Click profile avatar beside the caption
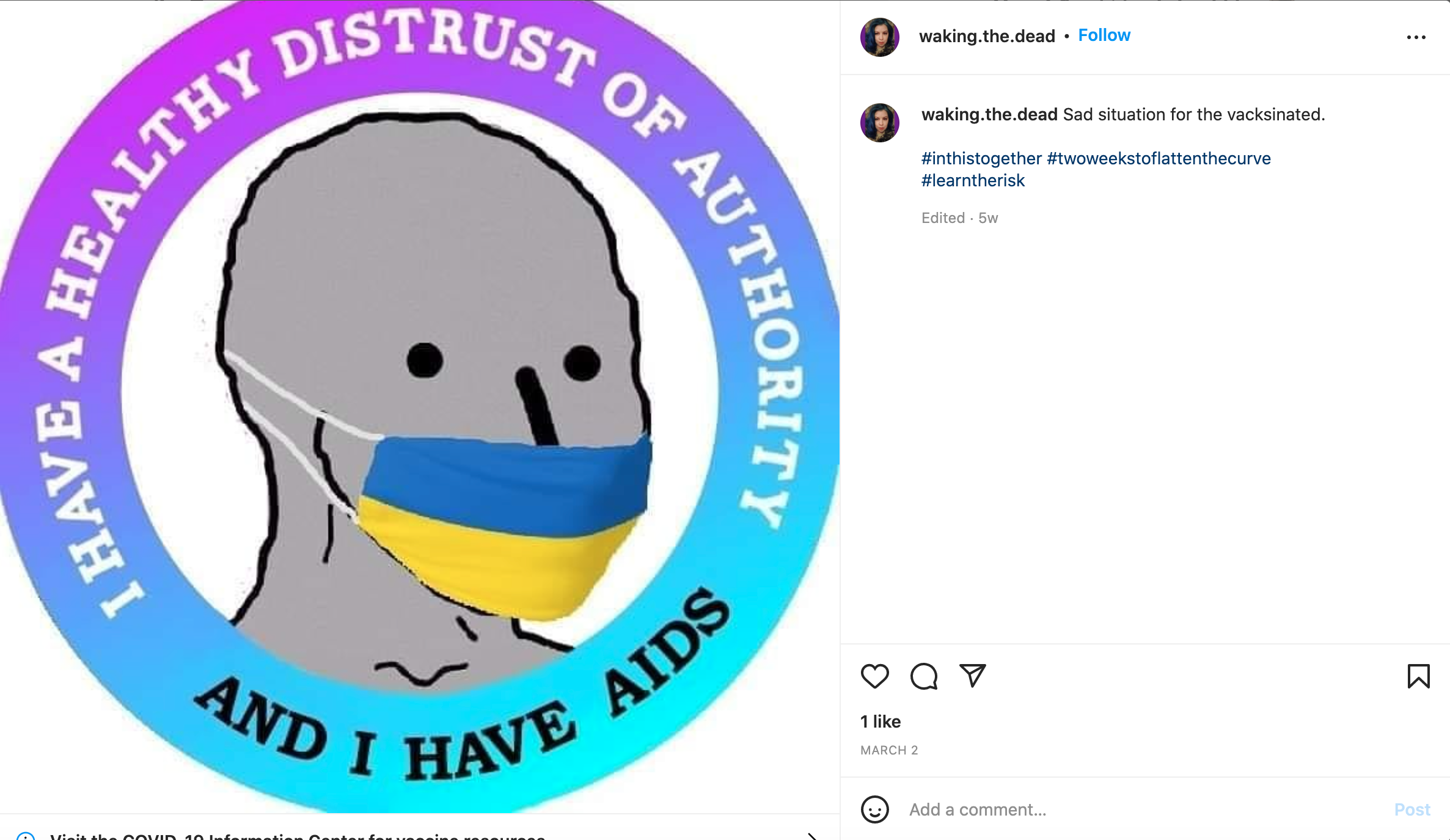The width and height of the screenshot is (1450, 840). pos(879,123)
